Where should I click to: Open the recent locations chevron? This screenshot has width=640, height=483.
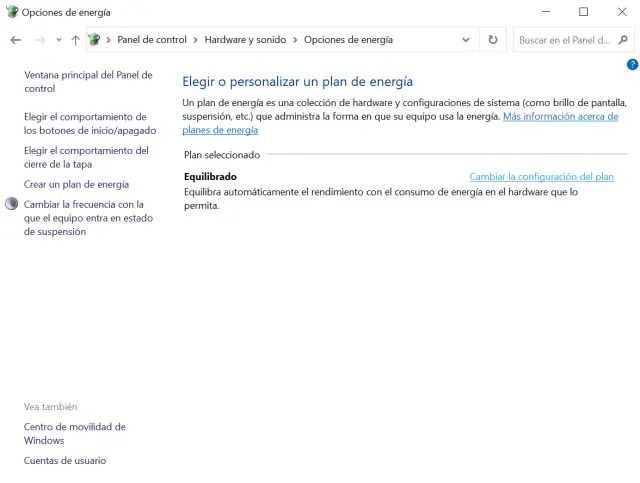[x=59, y=40]
